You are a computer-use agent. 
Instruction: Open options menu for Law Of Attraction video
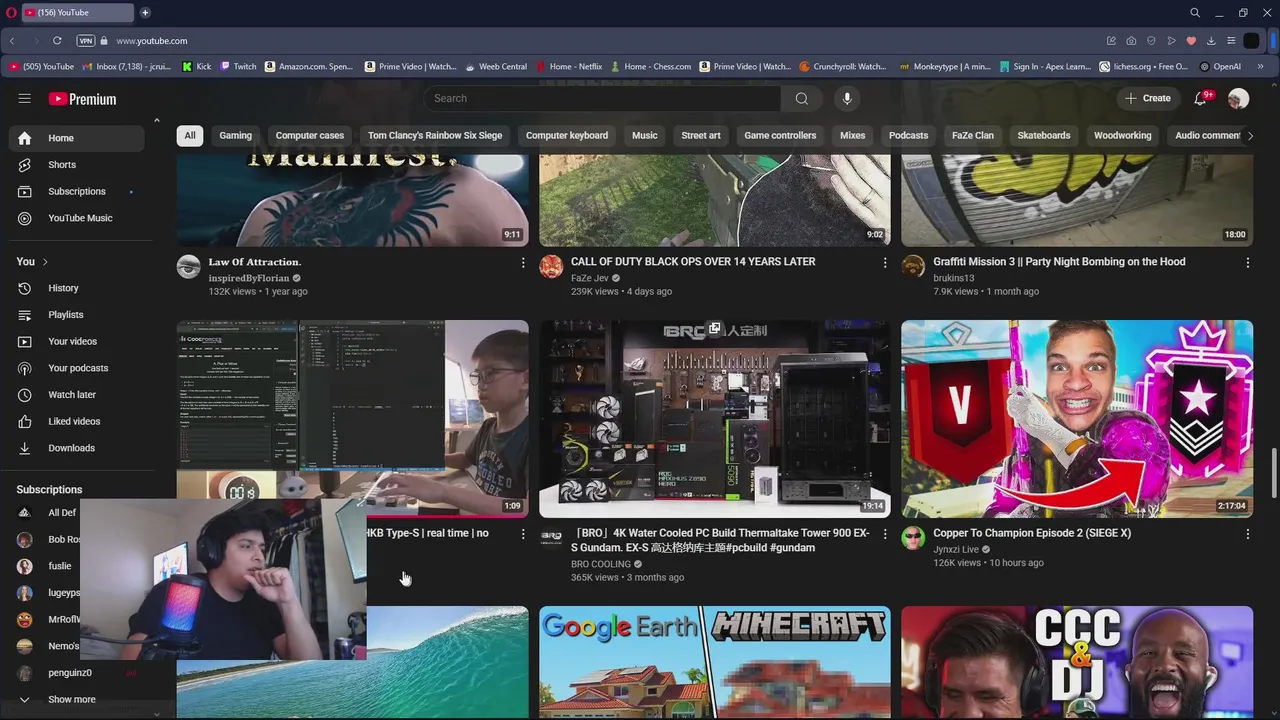pyautogui.click(x=522, y=262)
